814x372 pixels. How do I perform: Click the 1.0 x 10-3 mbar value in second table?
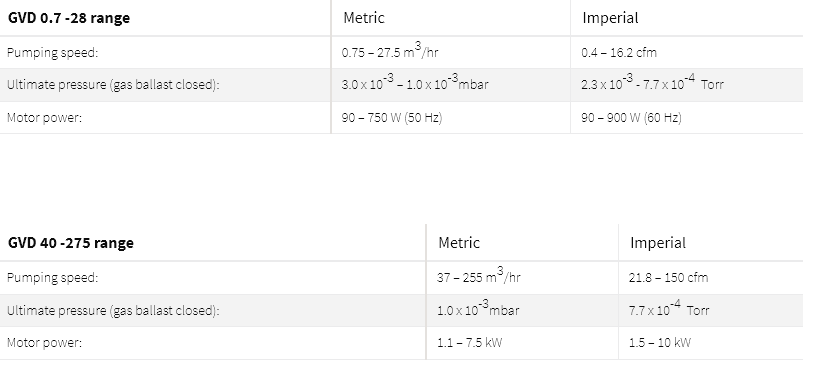click(x=478, y=309)
